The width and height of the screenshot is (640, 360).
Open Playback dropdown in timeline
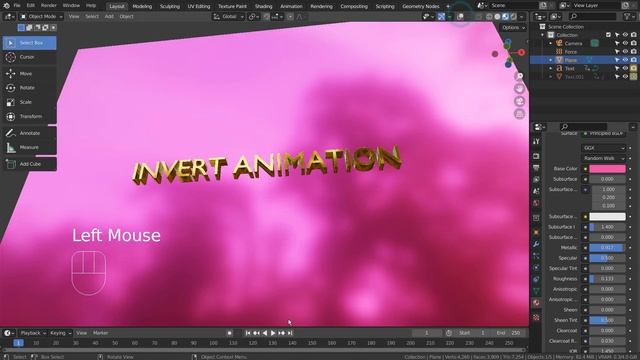click(x=33, y=333)
